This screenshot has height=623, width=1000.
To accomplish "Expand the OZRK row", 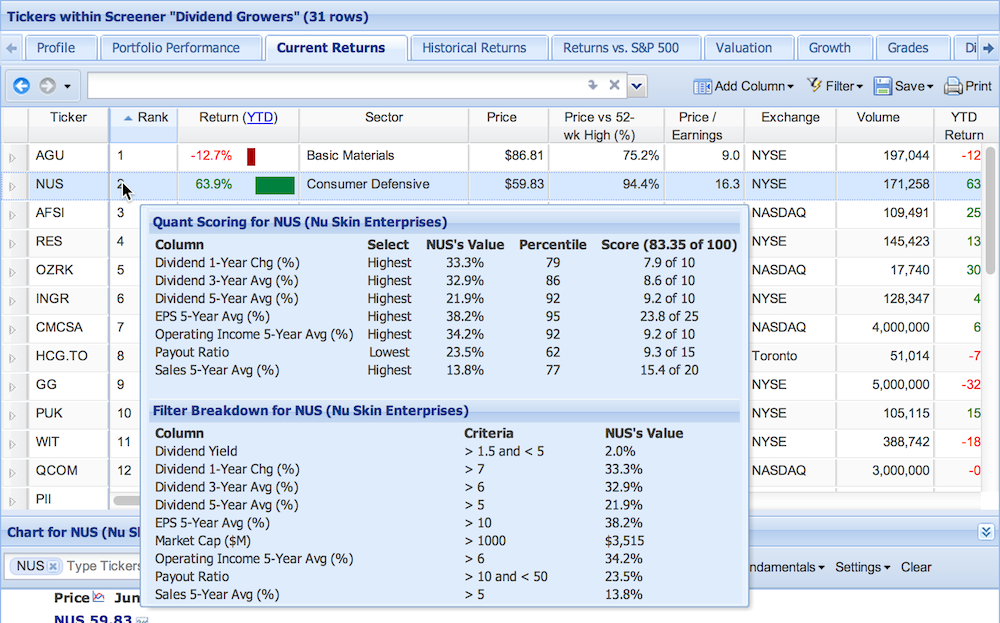I will 12,272.
